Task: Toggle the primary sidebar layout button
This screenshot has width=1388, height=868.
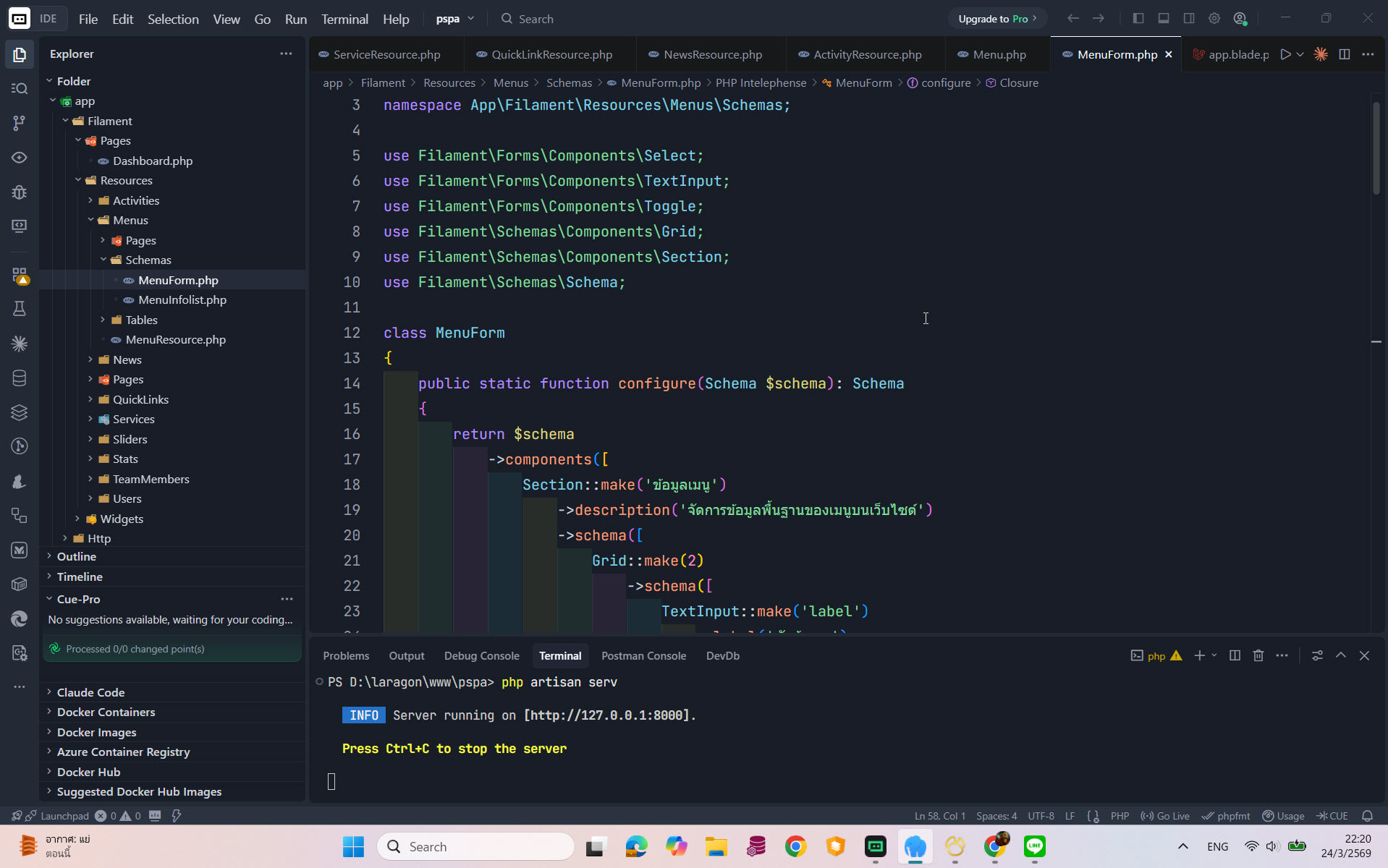Action: coord(1138,19)
